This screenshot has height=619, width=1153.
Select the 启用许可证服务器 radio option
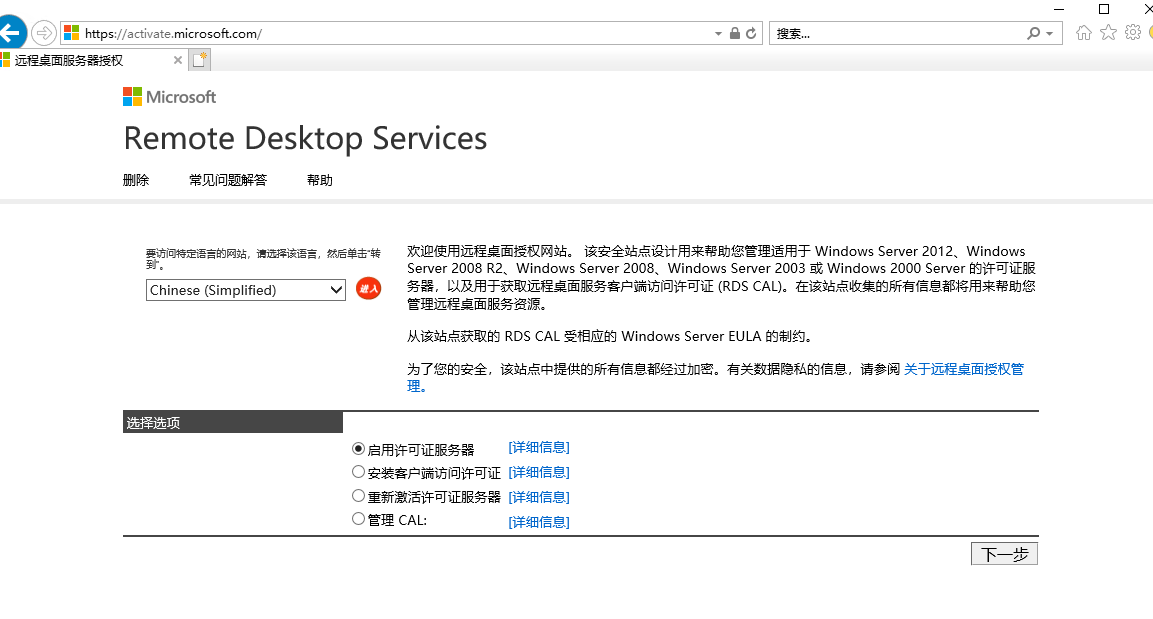358,448
